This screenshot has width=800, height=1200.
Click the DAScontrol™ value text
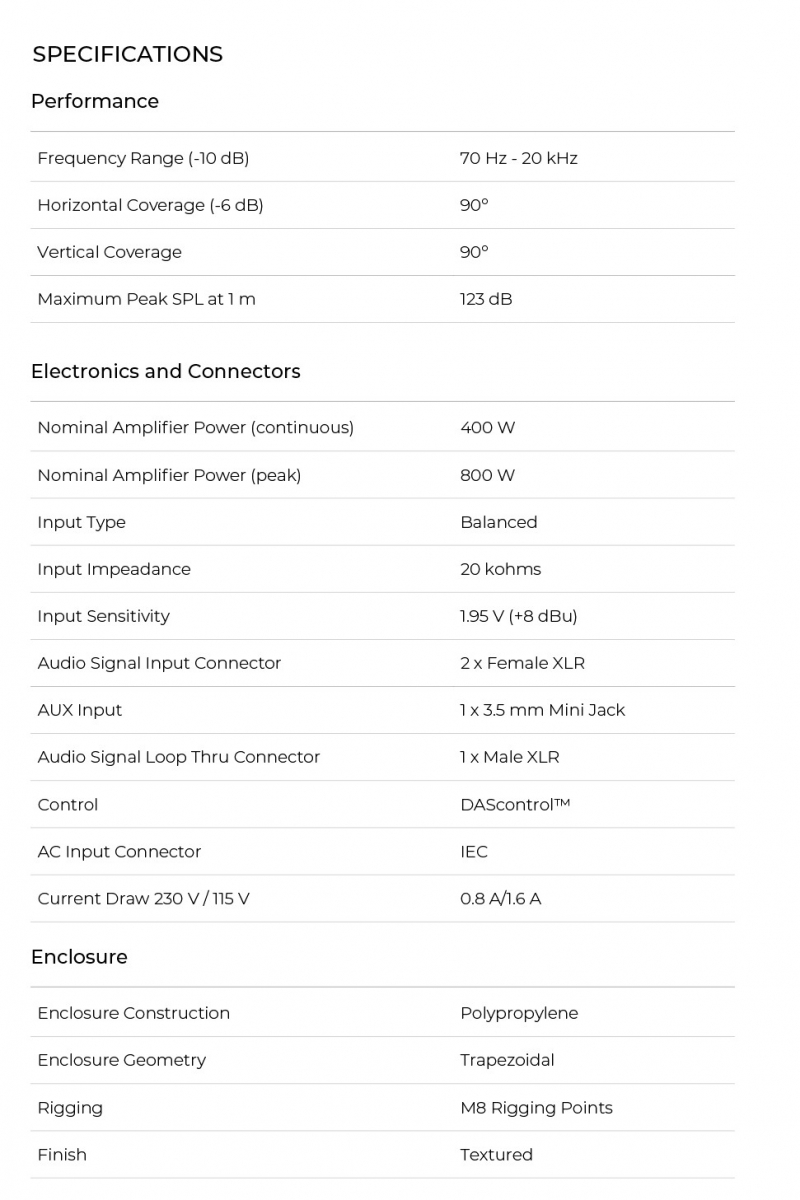(514, 805)
